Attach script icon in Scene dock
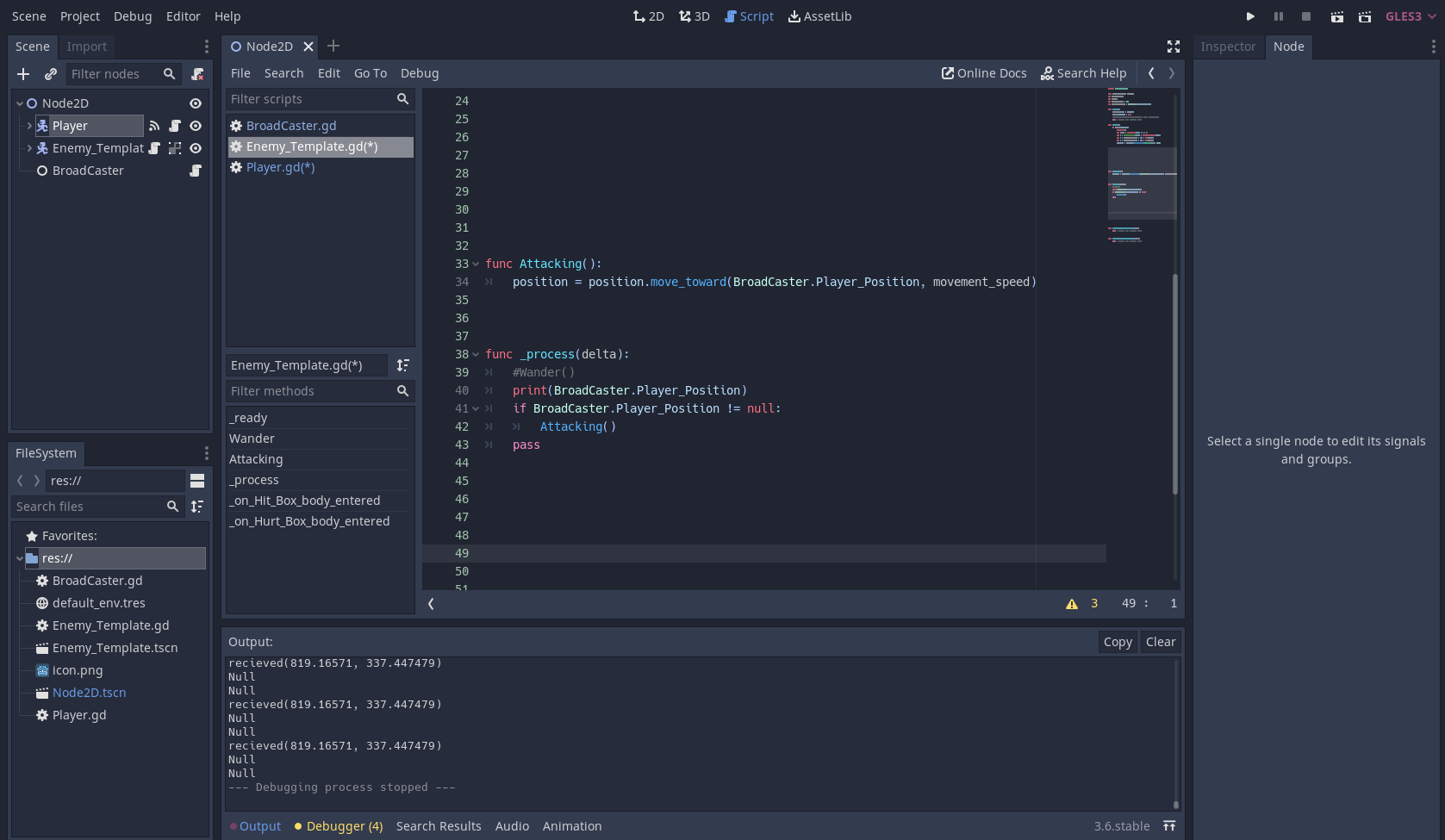 [x=197, y=74]
